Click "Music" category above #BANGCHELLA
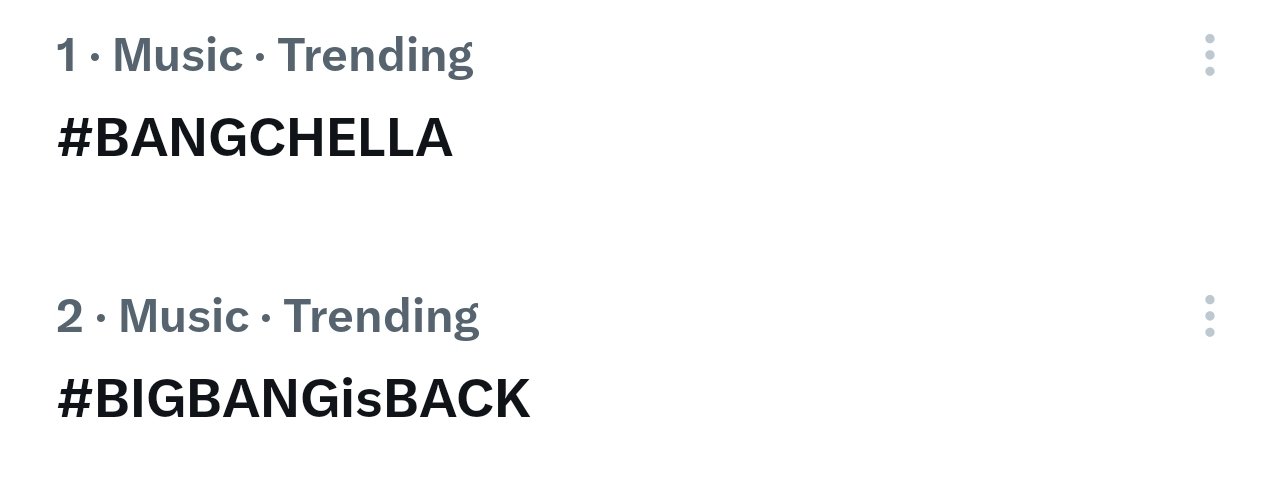Image resolution: width=1280 pixels, height=503 pixels. 178,55
